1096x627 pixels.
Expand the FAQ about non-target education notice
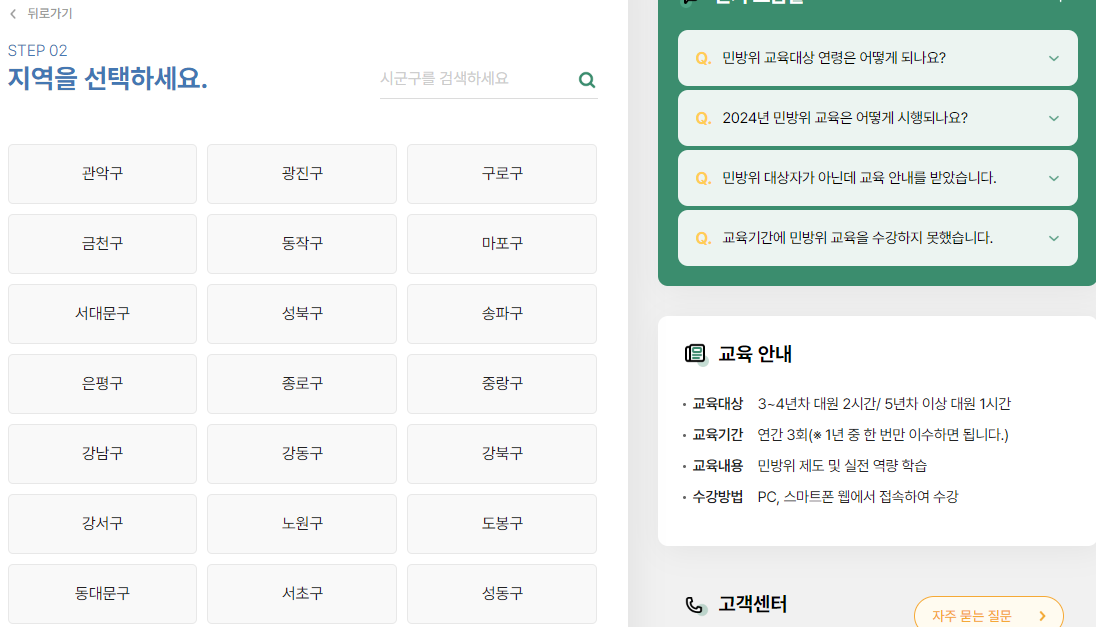(x=877, y=178)
